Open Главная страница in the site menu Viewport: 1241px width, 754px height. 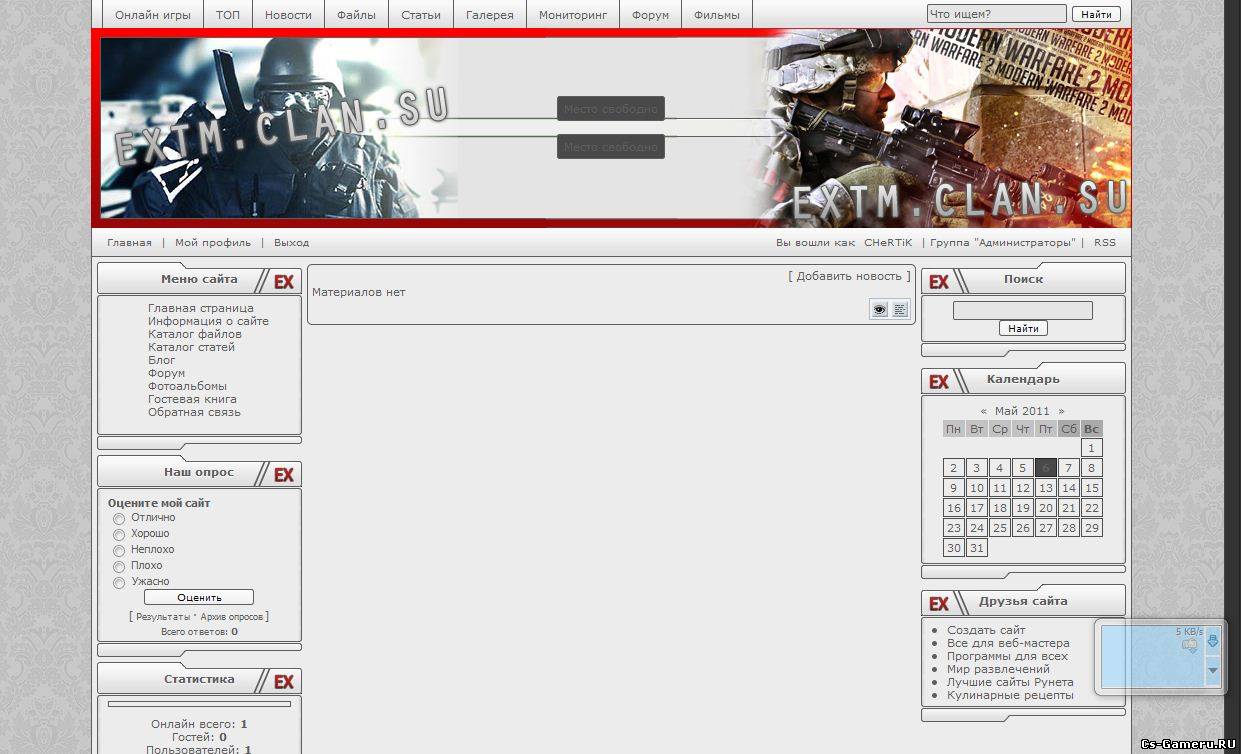[201, 308]
